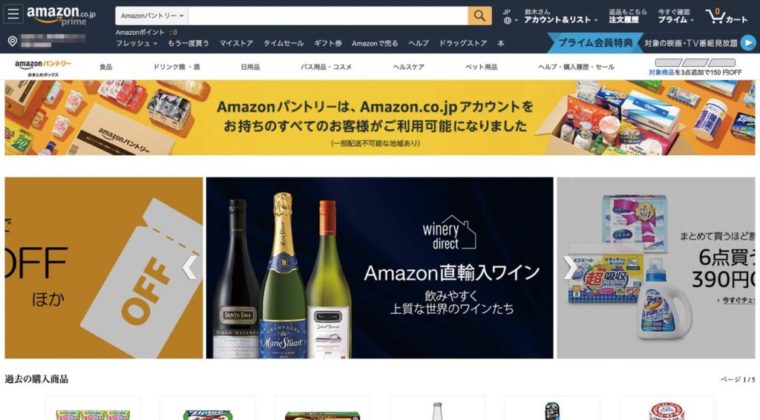Viewport: 760px width, 420px height.
Task: Click the delivery location pin icon
Action: [13, 41]
